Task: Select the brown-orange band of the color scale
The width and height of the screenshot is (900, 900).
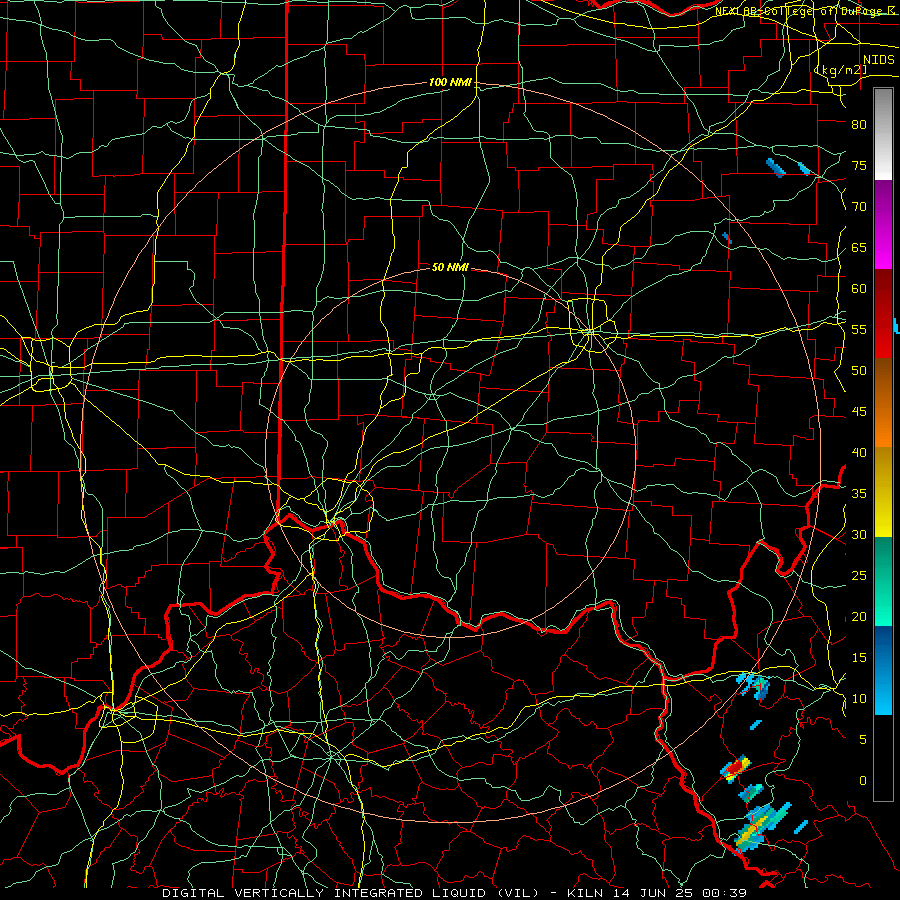Action: coord(883,403)
